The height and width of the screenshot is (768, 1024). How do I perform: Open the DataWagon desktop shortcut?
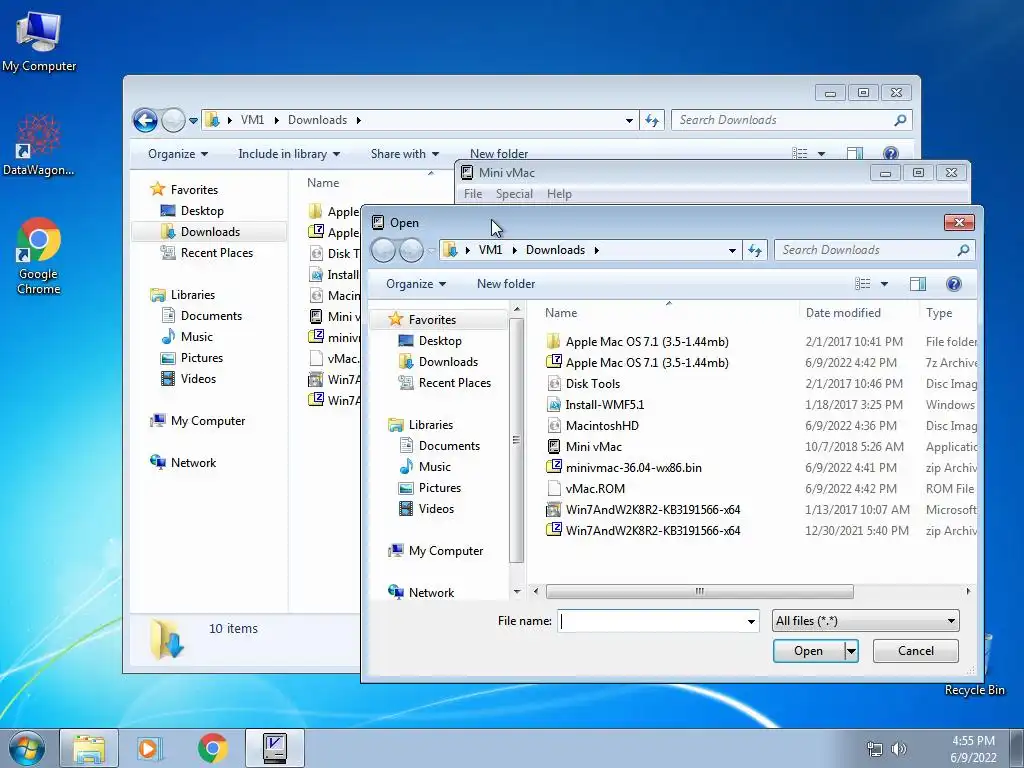(39, 145)
